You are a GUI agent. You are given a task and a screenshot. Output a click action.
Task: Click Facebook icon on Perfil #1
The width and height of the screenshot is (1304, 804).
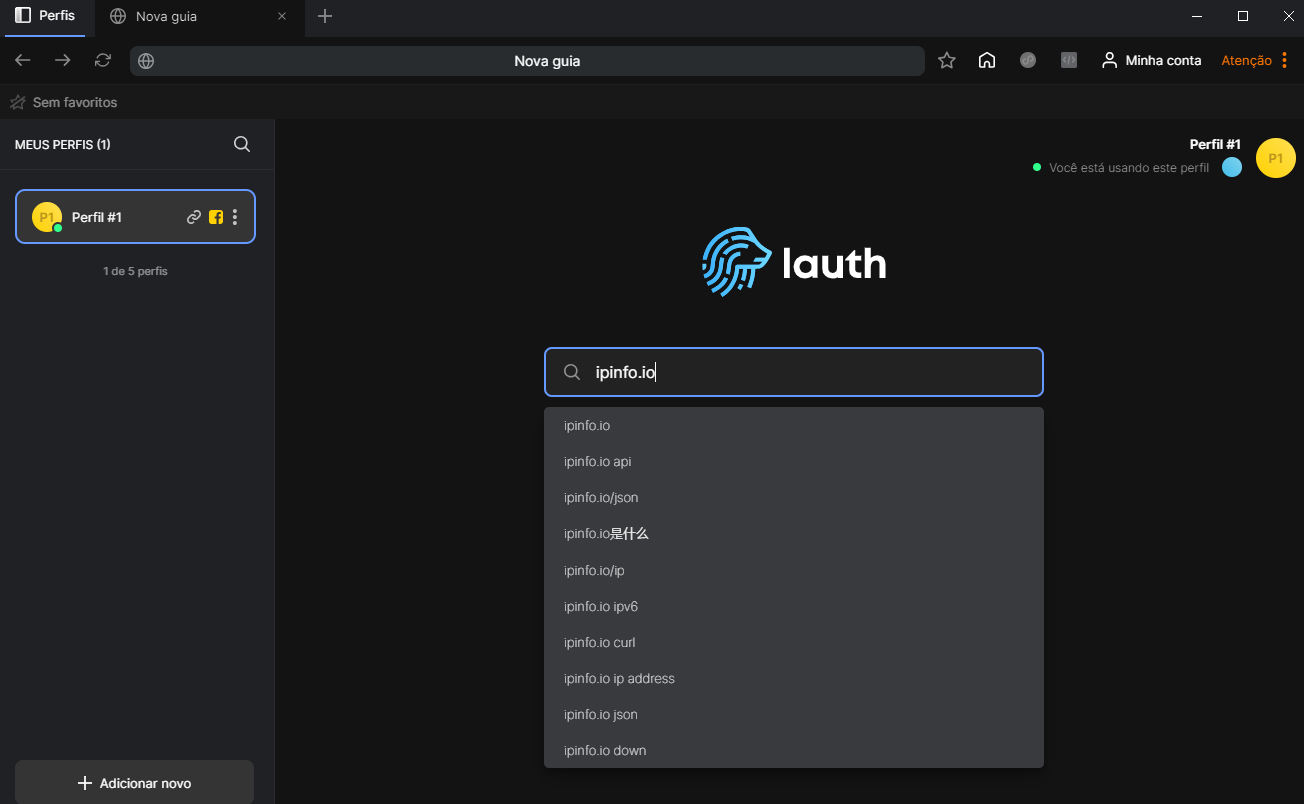point(216,217)
